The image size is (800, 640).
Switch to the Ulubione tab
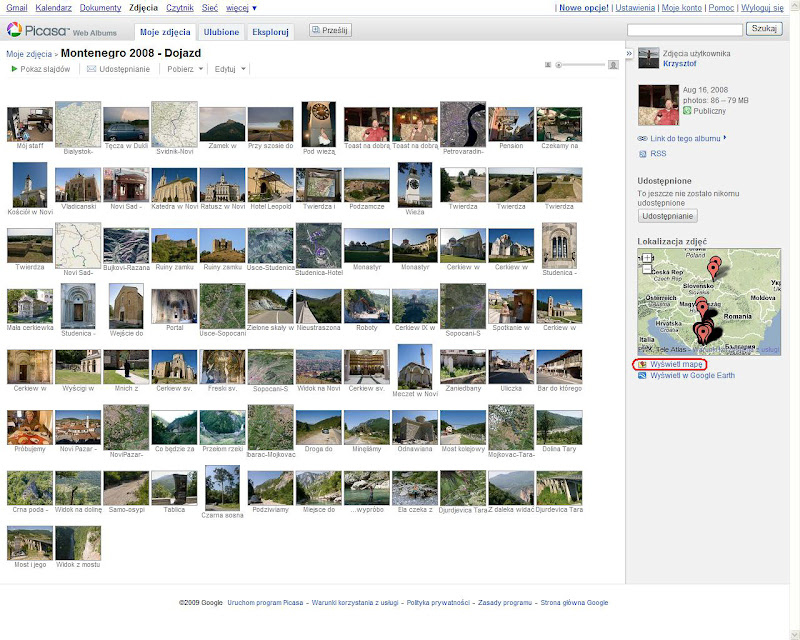click(x=222, y=32)
